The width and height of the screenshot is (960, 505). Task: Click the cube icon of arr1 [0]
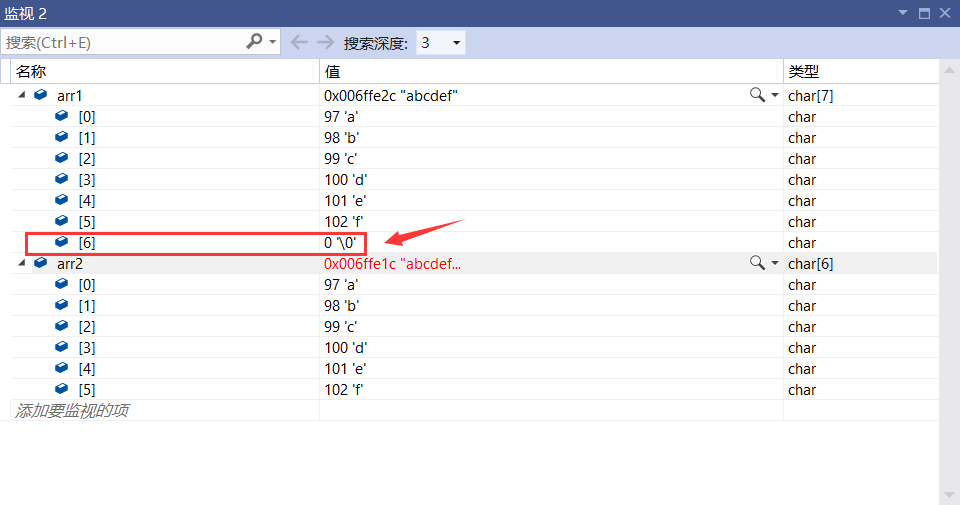[62, 116]
